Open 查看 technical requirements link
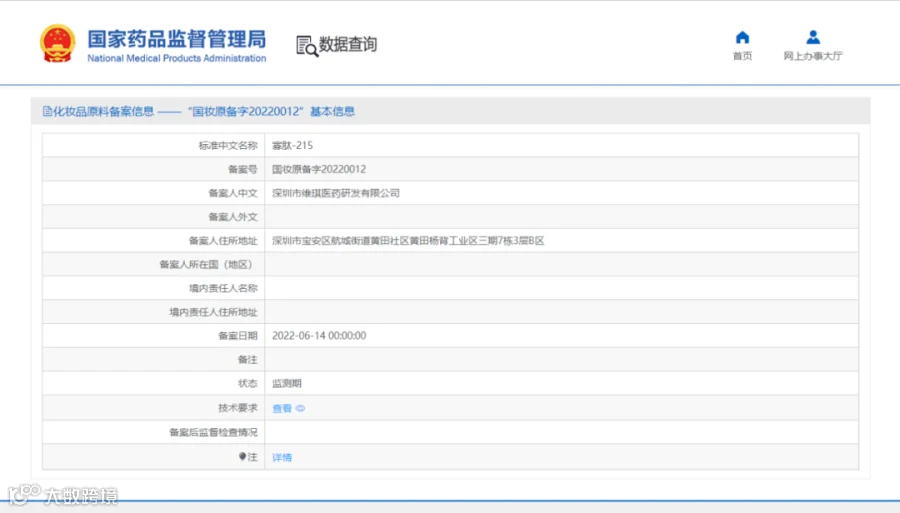Screen dimensions: 900x513 pos(282,408)
